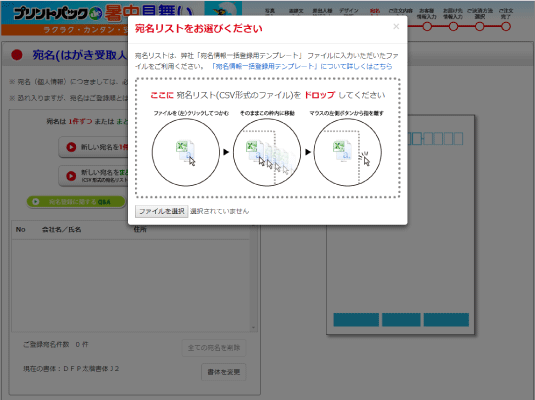Click the arrow between second and third circles
Viewport: 535px width, 400px height.
(x=308, y=152)
